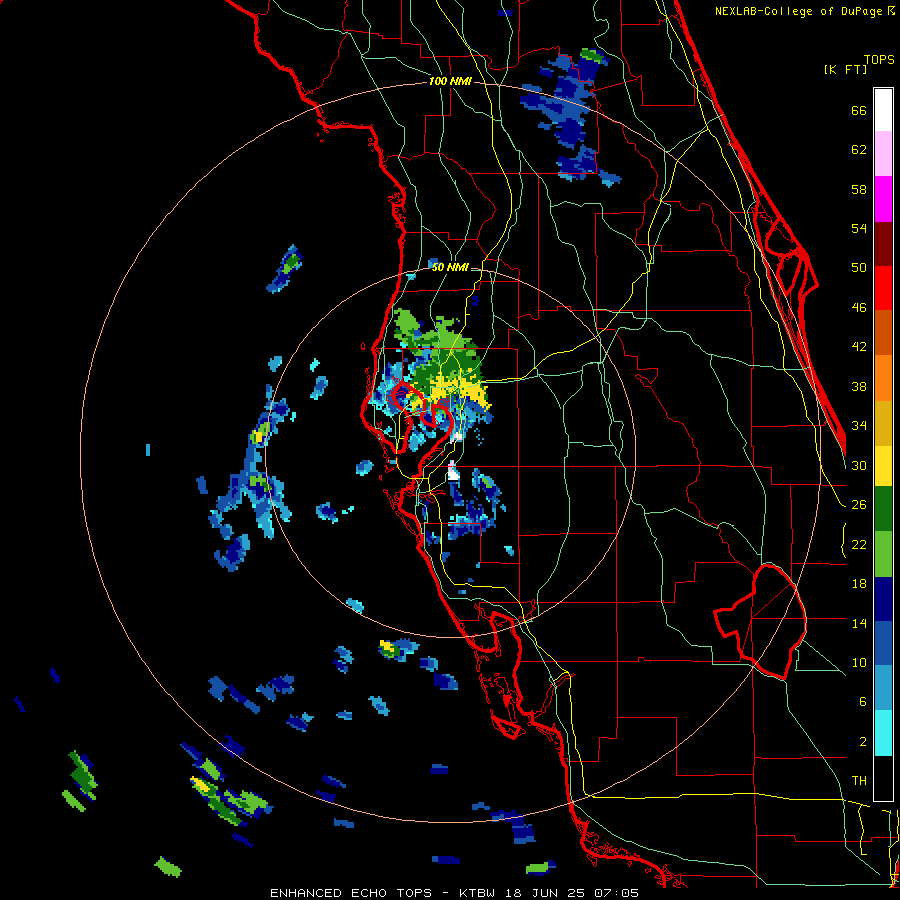The image size is (900, 900).
Task: Click the dark green 26 kft legend swatch
Action: click(883, 509)
